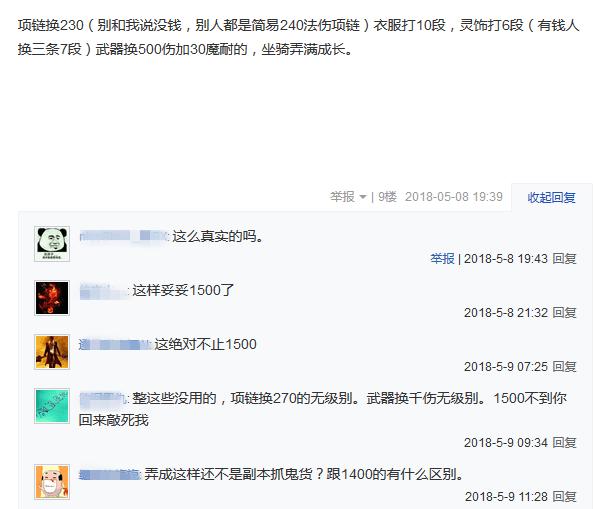
Task: Open the standing figure avatar profile
Action: point(52,352)
